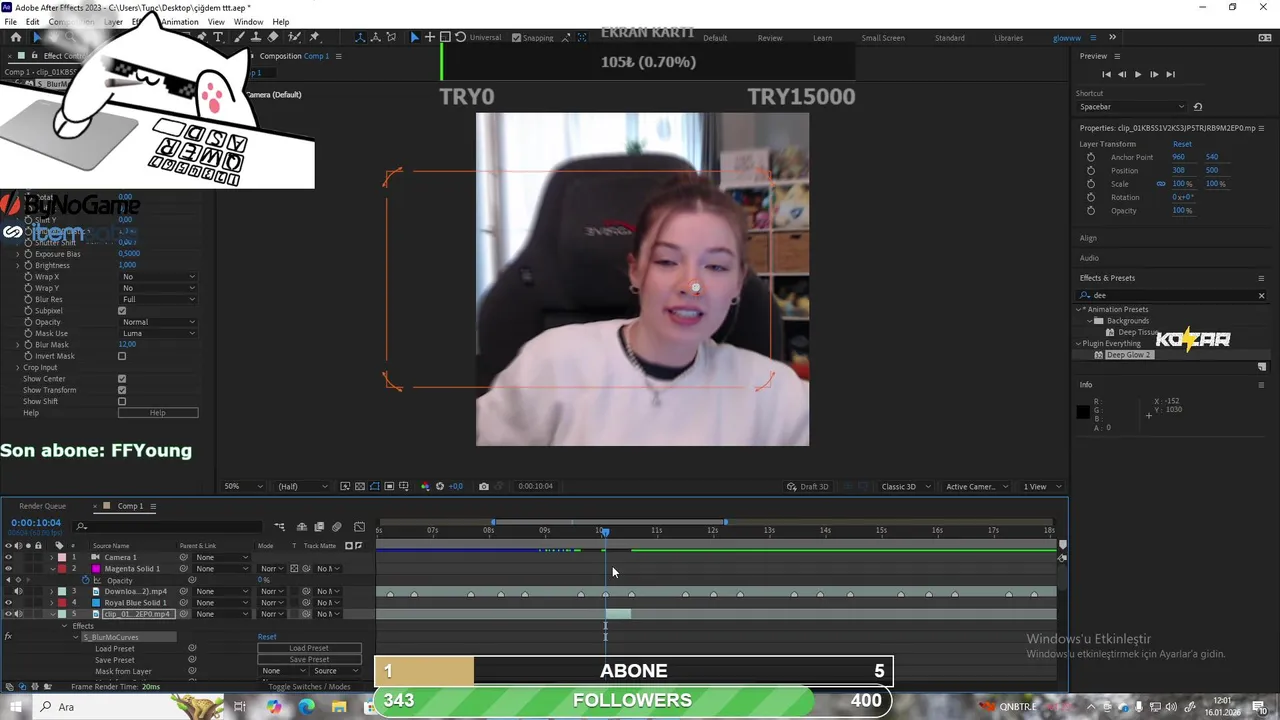Click the Reset Exposure icon
This screenshot has width=1280, height=720.
pos(439,487)
